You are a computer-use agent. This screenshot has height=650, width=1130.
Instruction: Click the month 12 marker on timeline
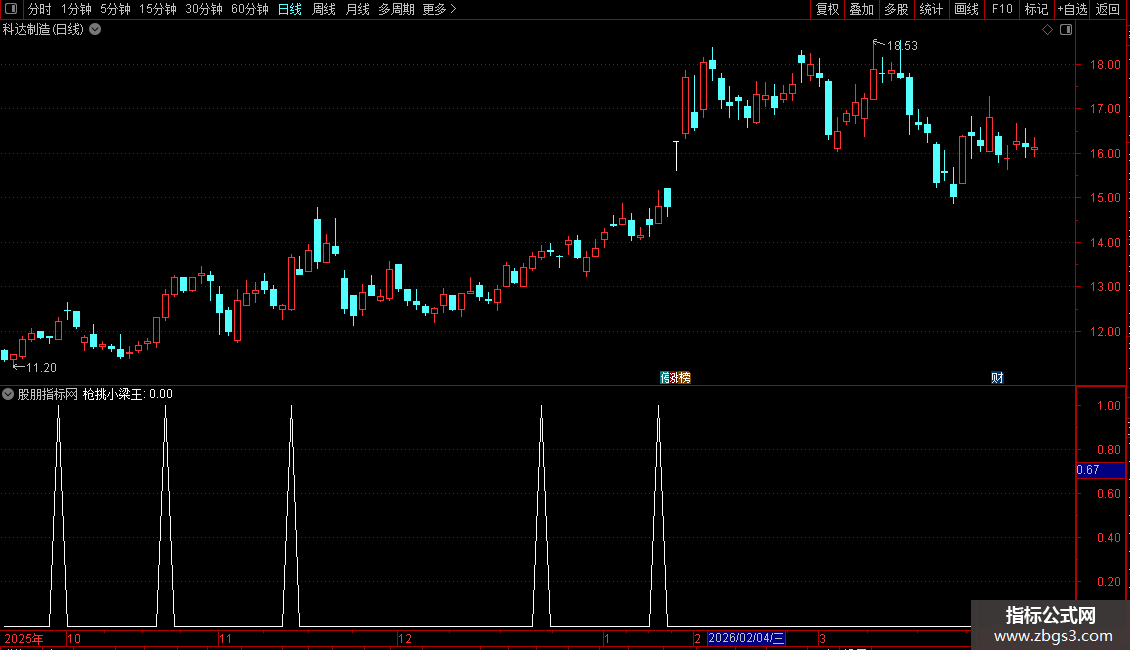(x=405, y=638)
